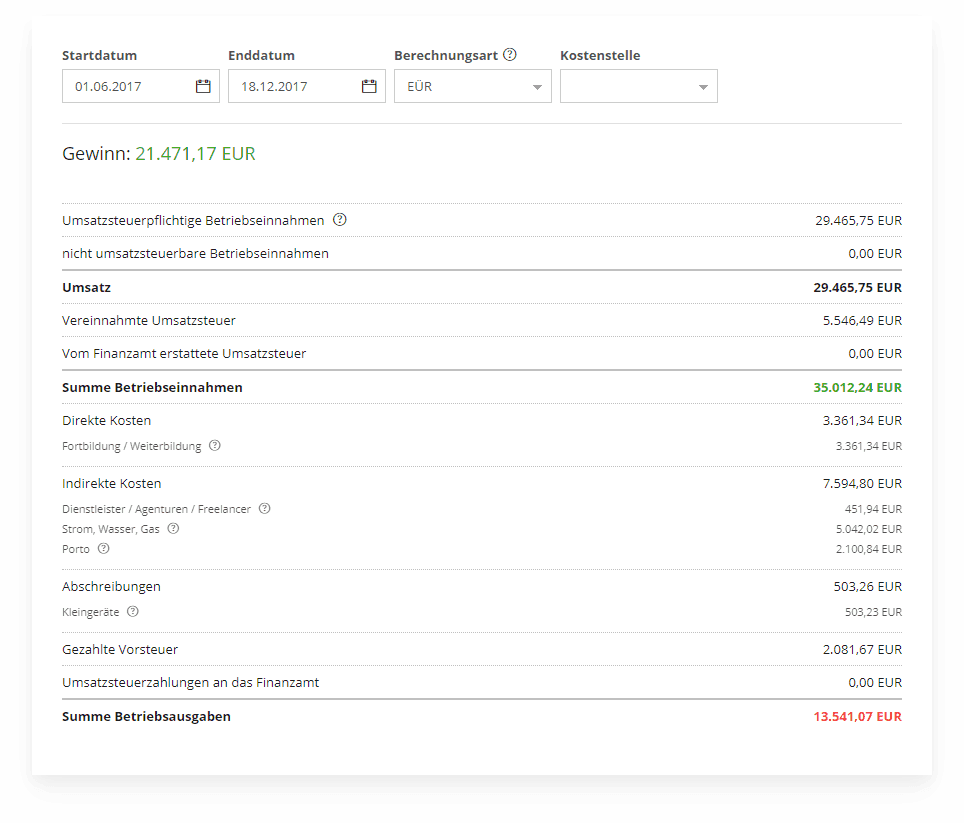Open the Enddatum calendar picker icon

pyautogui.click(x=369, y=86)
